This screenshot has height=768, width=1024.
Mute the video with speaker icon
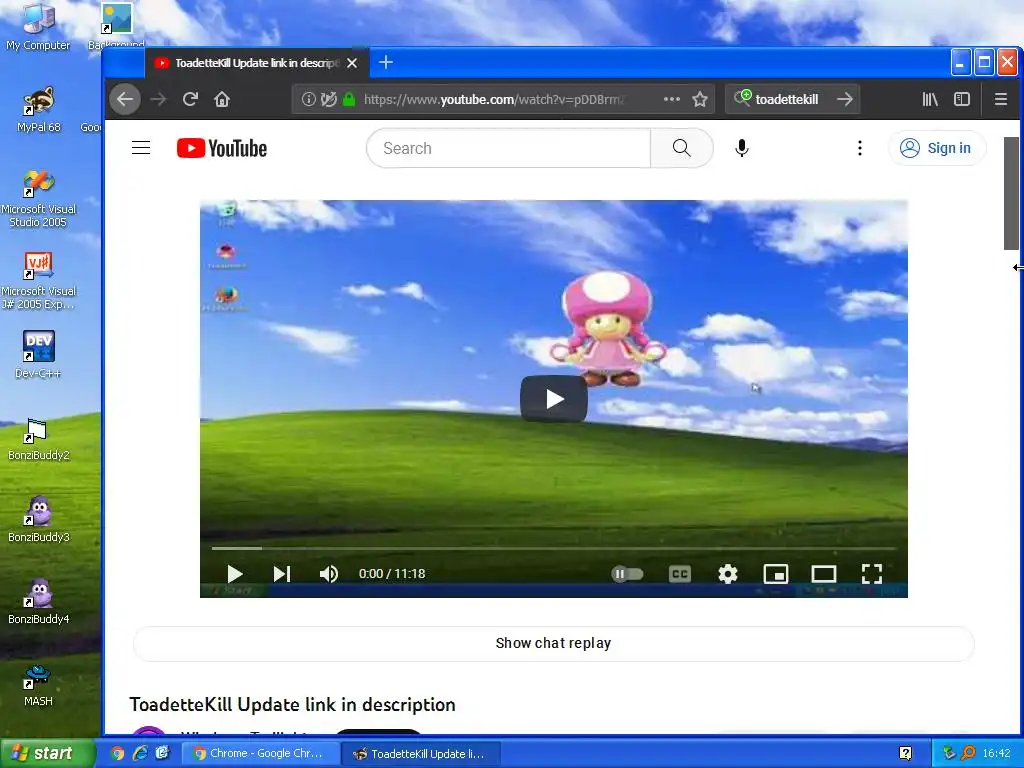point(328,574)
